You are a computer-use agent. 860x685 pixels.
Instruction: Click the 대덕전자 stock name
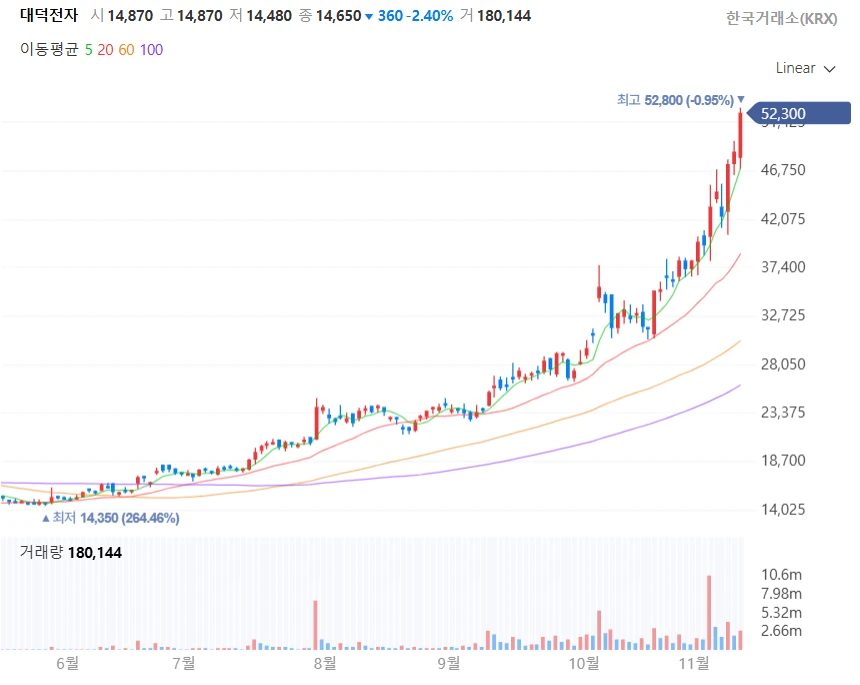(48, 16)
